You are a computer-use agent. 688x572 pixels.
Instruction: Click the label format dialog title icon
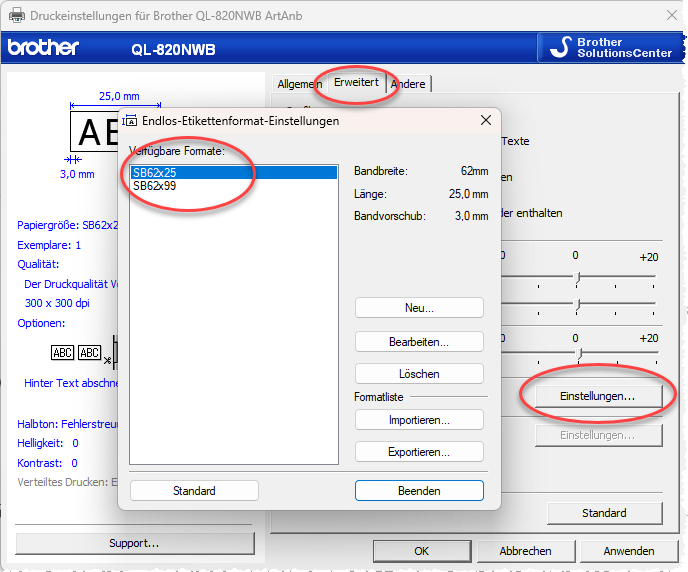129,121
